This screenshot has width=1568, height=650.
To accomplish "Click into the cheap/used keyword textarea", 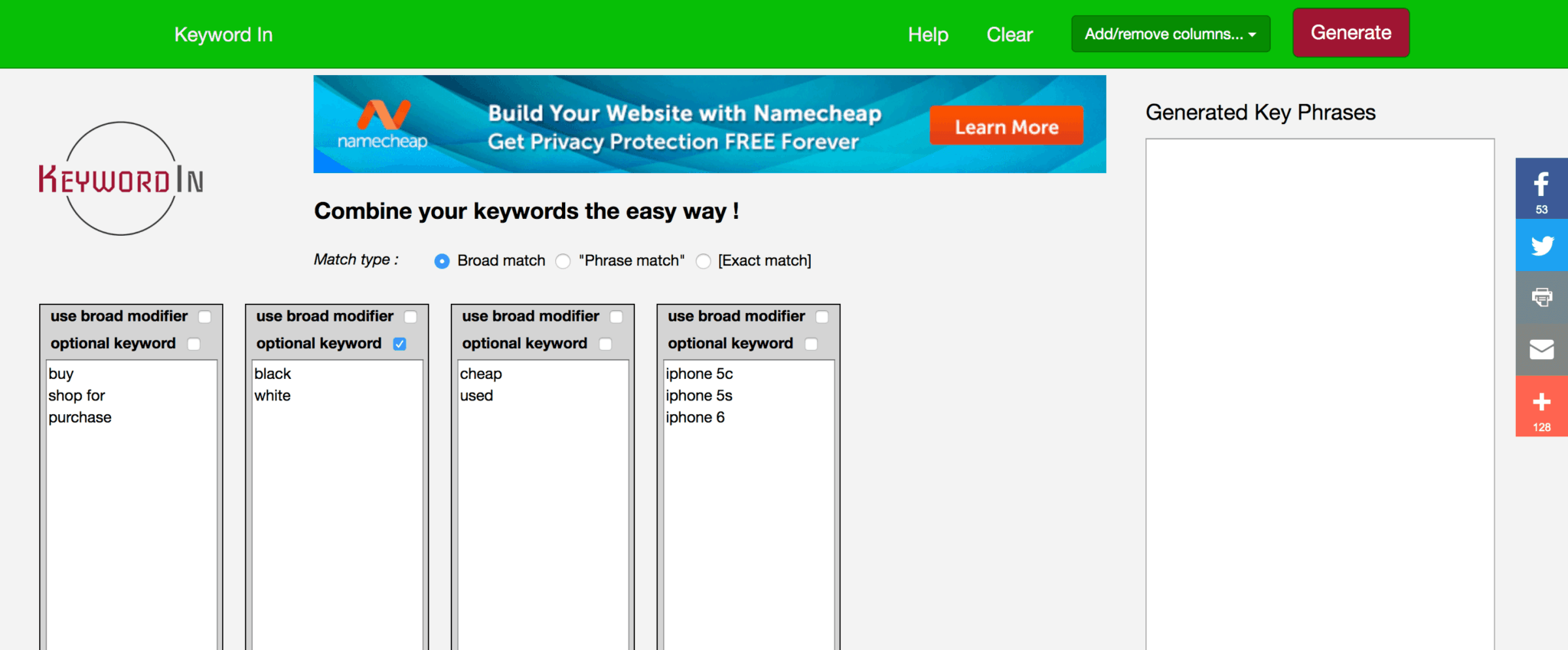I will click(544, 505).
